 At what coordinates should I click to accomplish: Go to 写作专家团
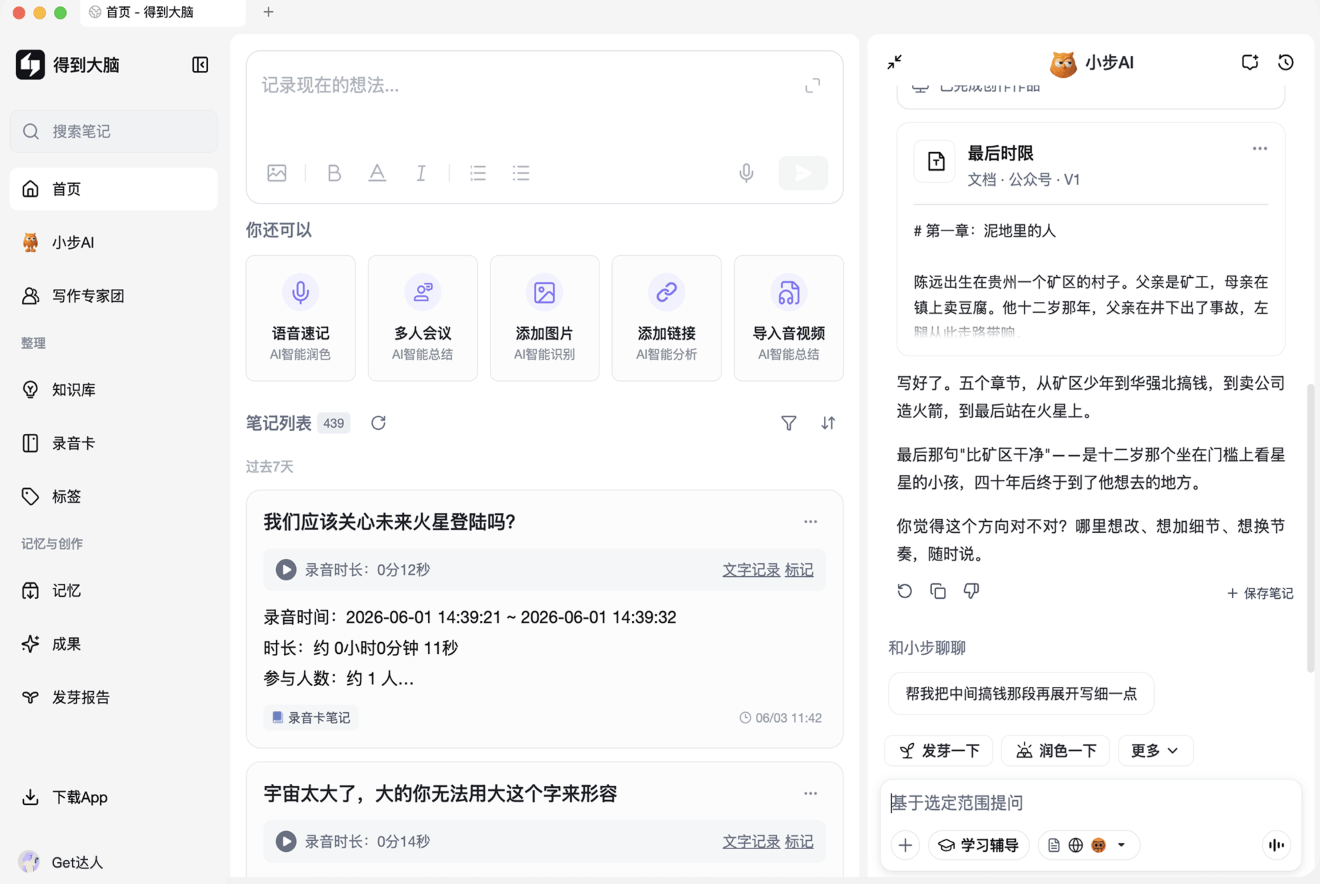[113, 296]
